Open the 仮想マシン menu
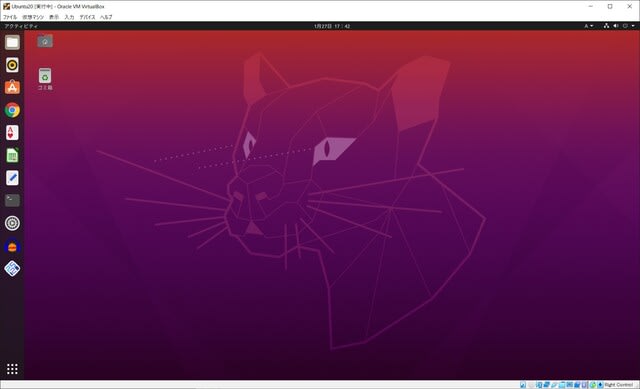Image resolution: width=640 pixels, height=389 pixels. point(33,17)
